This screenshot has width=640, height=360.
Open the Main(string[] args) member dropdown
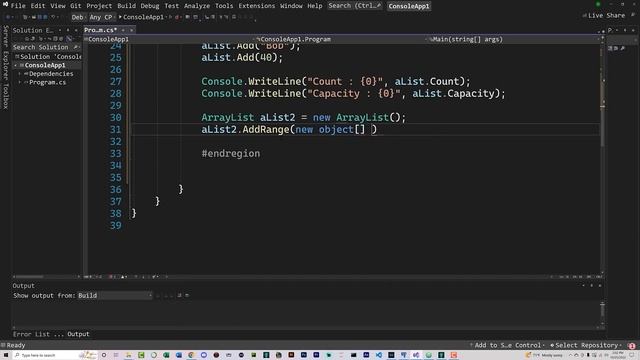[x=514, y=39]
